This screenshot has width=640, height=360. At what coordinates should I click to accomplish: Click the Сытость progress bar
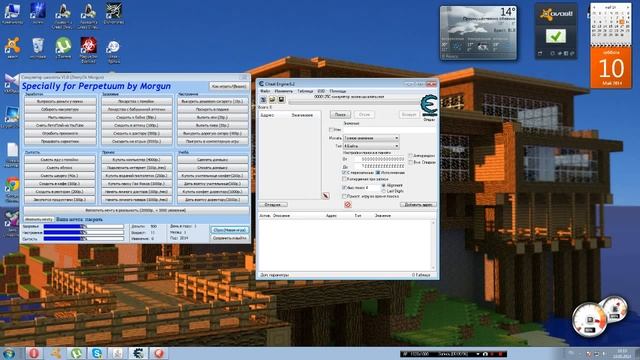pos(84,238)
